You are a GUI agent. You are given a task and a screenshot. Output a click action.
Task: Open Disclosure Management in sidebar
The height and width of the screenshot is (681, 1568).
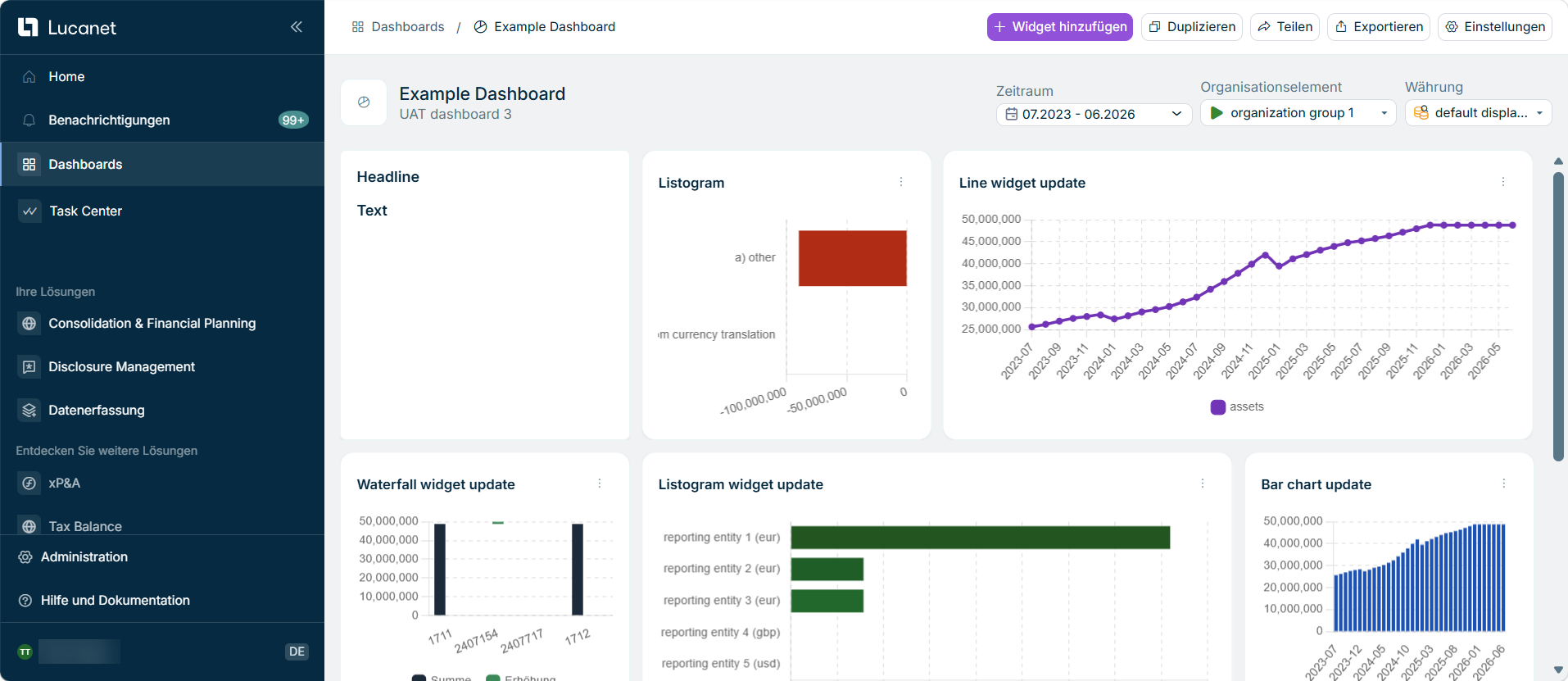(x=162, y=366)
